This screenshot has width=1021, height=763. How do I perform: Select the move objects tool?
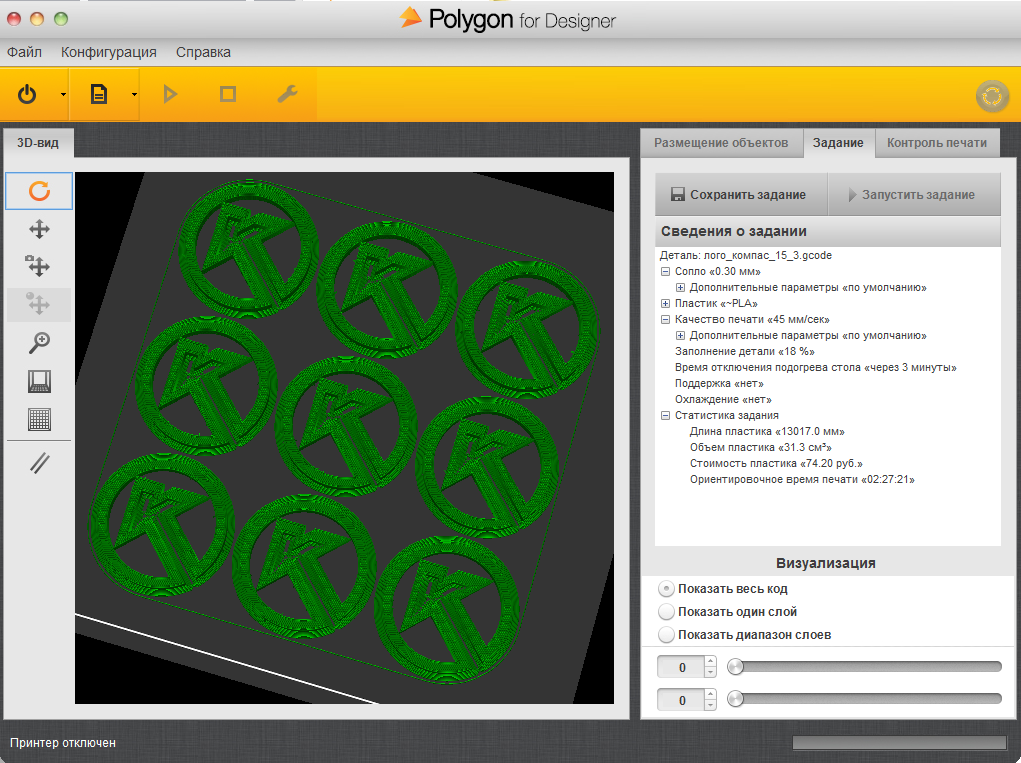tap(39, 266)
